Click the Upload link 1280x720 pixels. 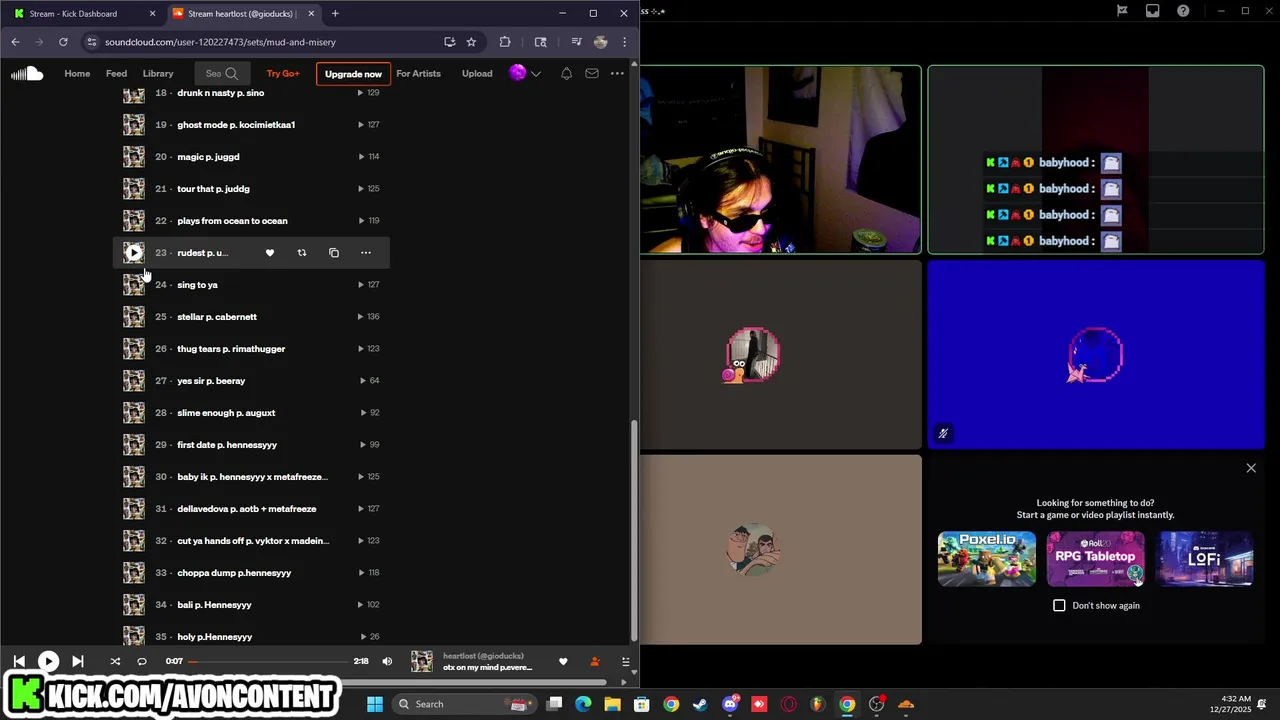point(477,73)
